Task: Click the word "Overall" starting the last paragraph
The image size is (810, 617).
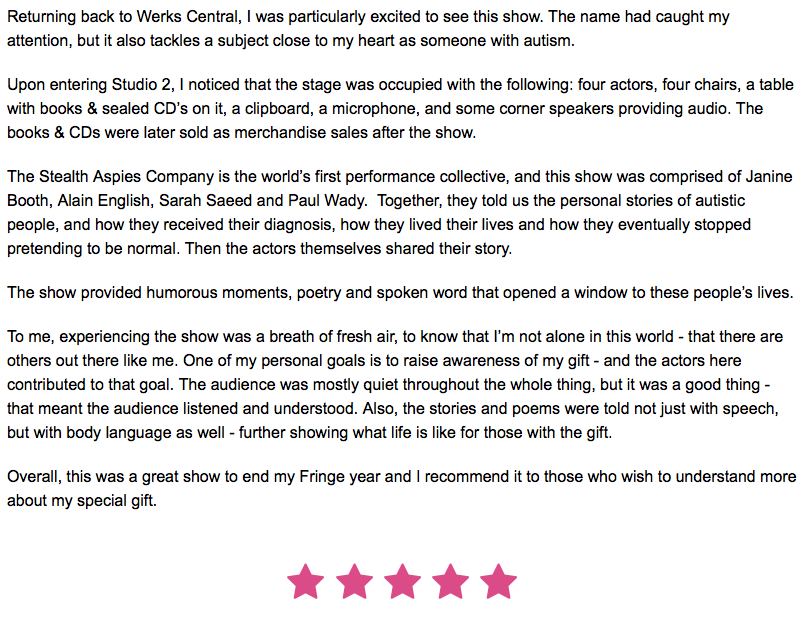Action: [34, 476]
